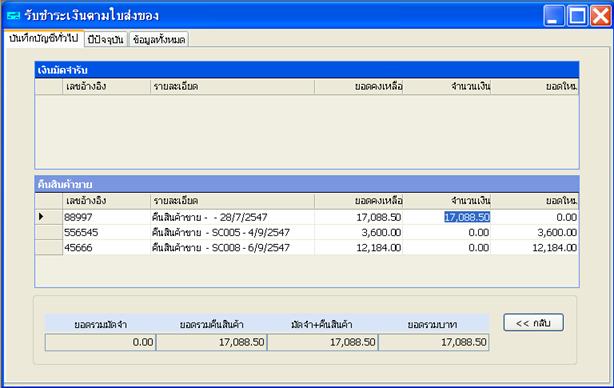
Task: Switch to the ข้อมูลทั้งหมด tab
Action: (x=159, y=40)
